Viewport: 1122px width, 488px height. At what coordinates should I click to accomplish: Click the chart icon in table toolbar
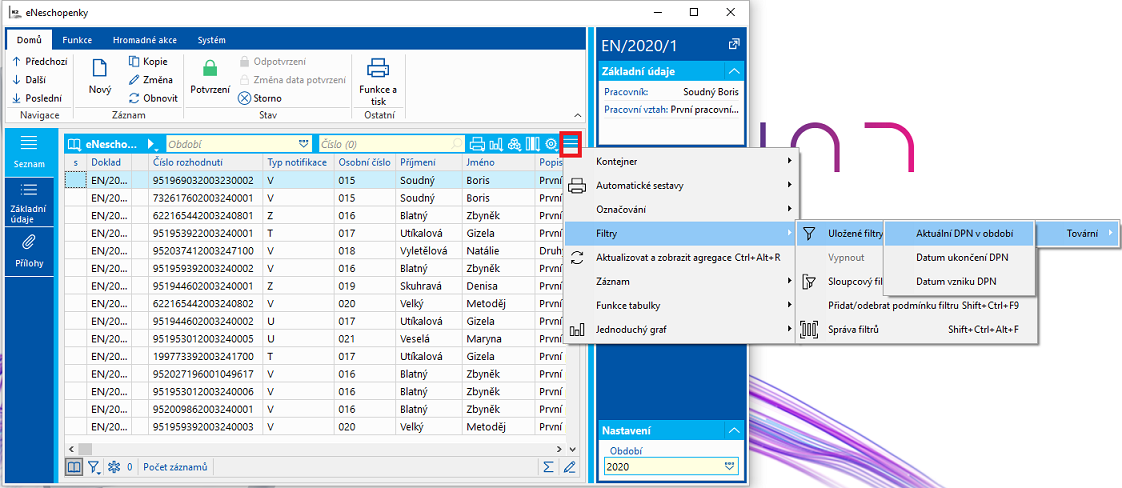click(x=496, y=144)
